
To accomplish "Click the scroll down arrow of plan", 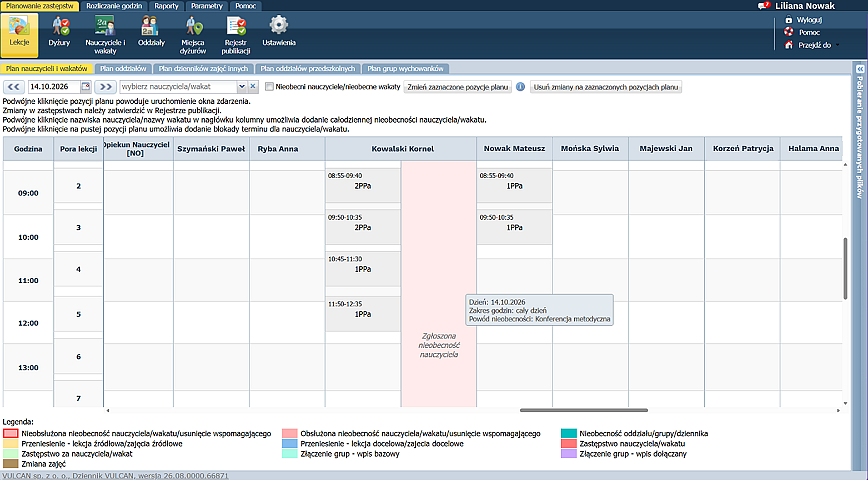I will [x=845, y=404].
